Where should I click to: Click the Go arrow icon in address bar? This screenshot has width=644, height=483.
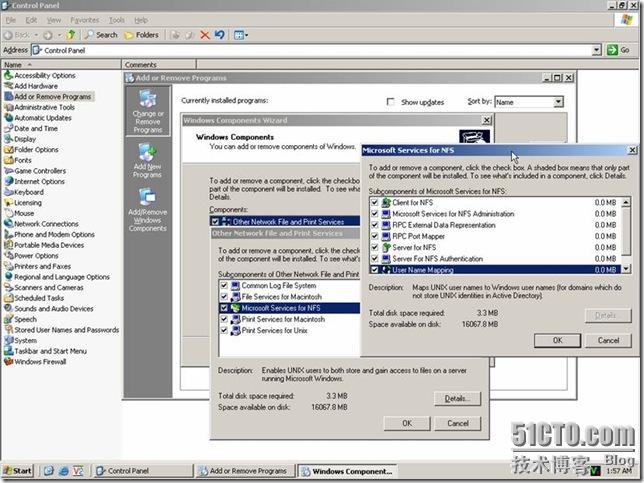tap(612, 50)
